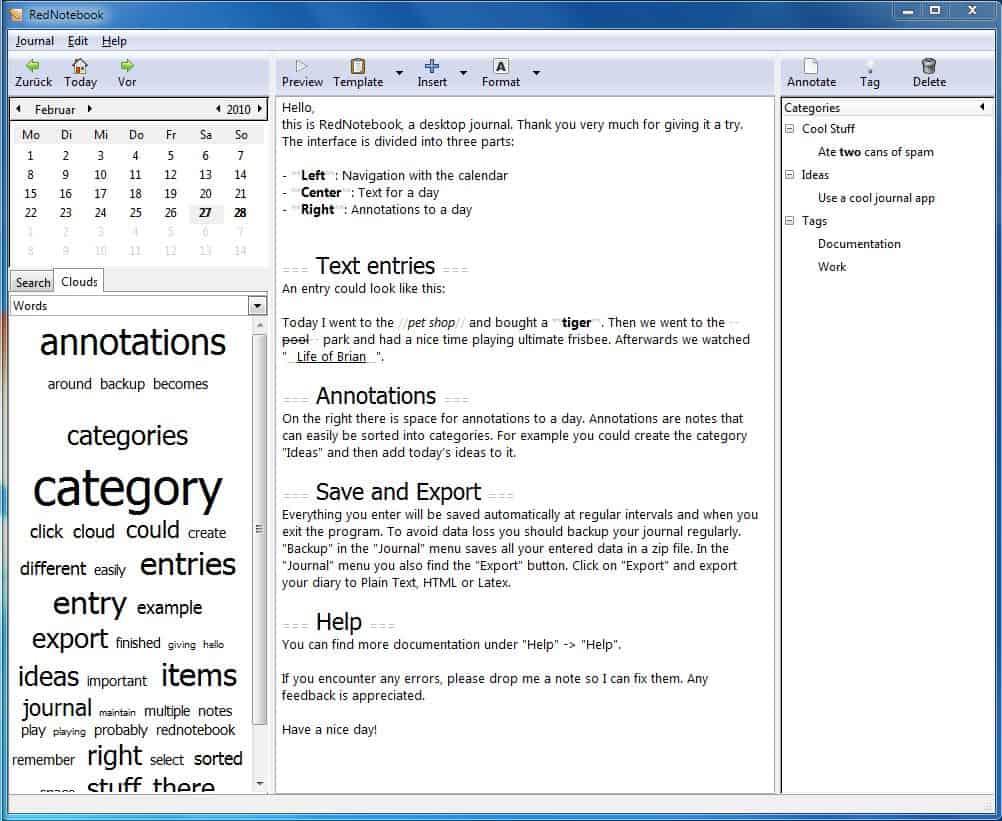Open the Journal menu
This screenshot has height=821, width=1002.
coord(35,41)
